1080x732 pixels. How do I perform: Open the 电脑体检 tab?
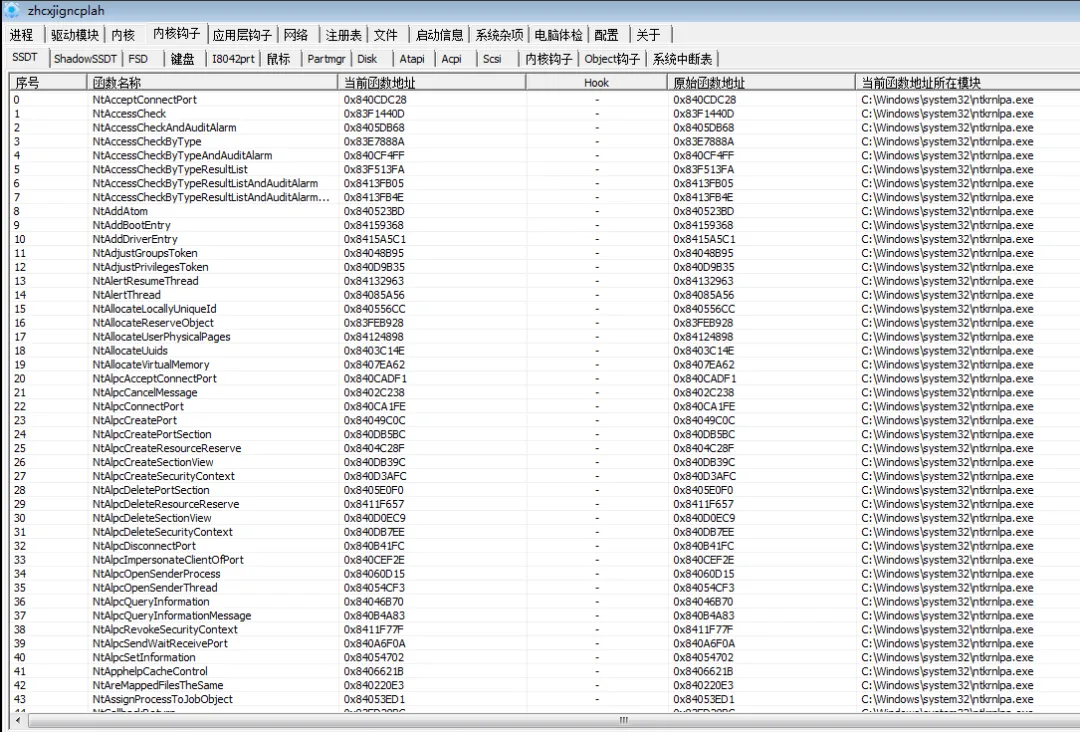tap(559, 34)
